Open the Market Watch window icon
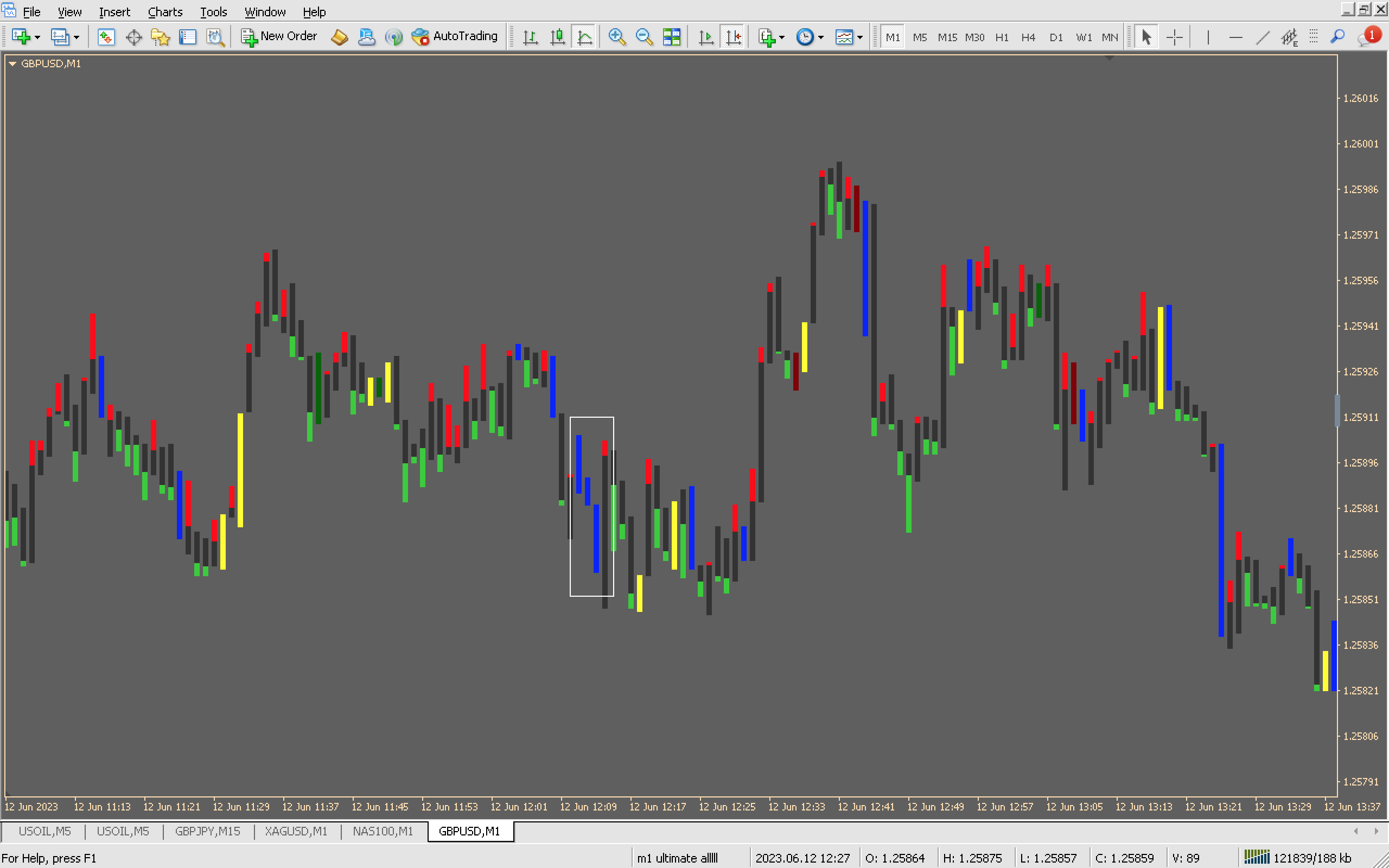This screenshot has height=868, width=1389. [x=106, y=37]
